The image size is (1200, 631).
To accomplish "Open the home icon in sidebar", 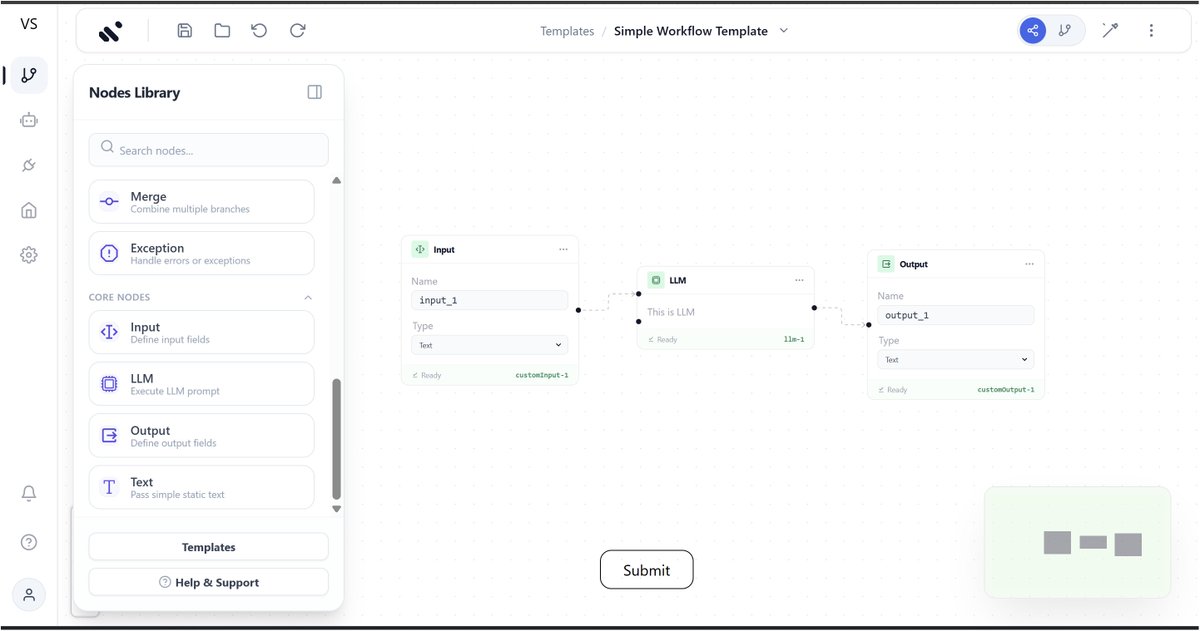I will click(29, 210).
